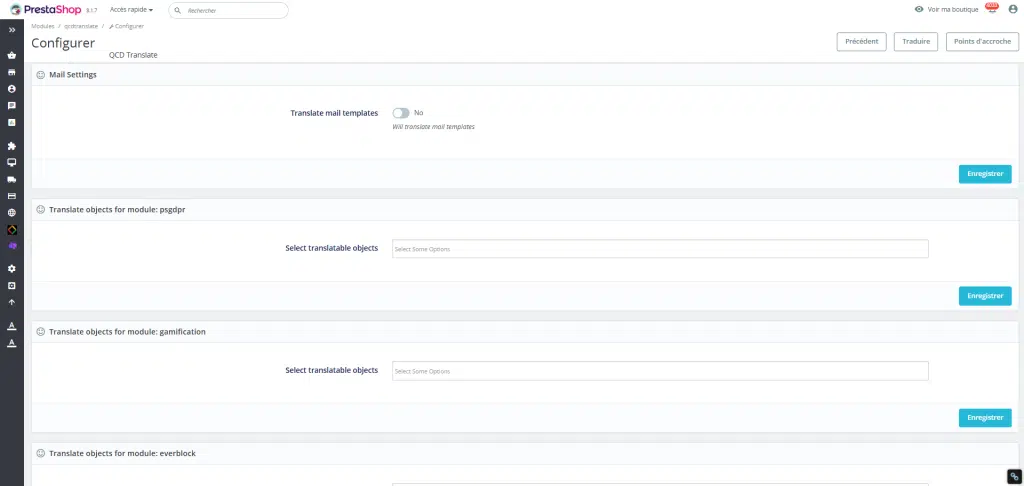Open Modules via the puzzle piece icon
Image resolution: width=1024 pixels, height=486 pixels.
tap(12, 146)
